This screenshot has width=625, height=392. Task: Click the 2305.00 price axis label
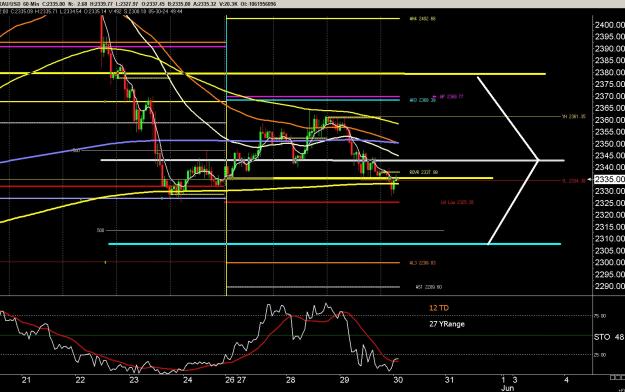(x=609, y=250)
